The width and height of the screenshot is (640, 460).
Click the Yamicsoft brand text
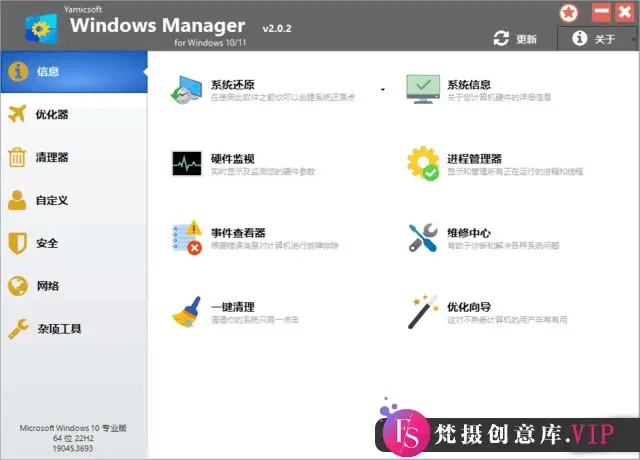click(83, 9)
